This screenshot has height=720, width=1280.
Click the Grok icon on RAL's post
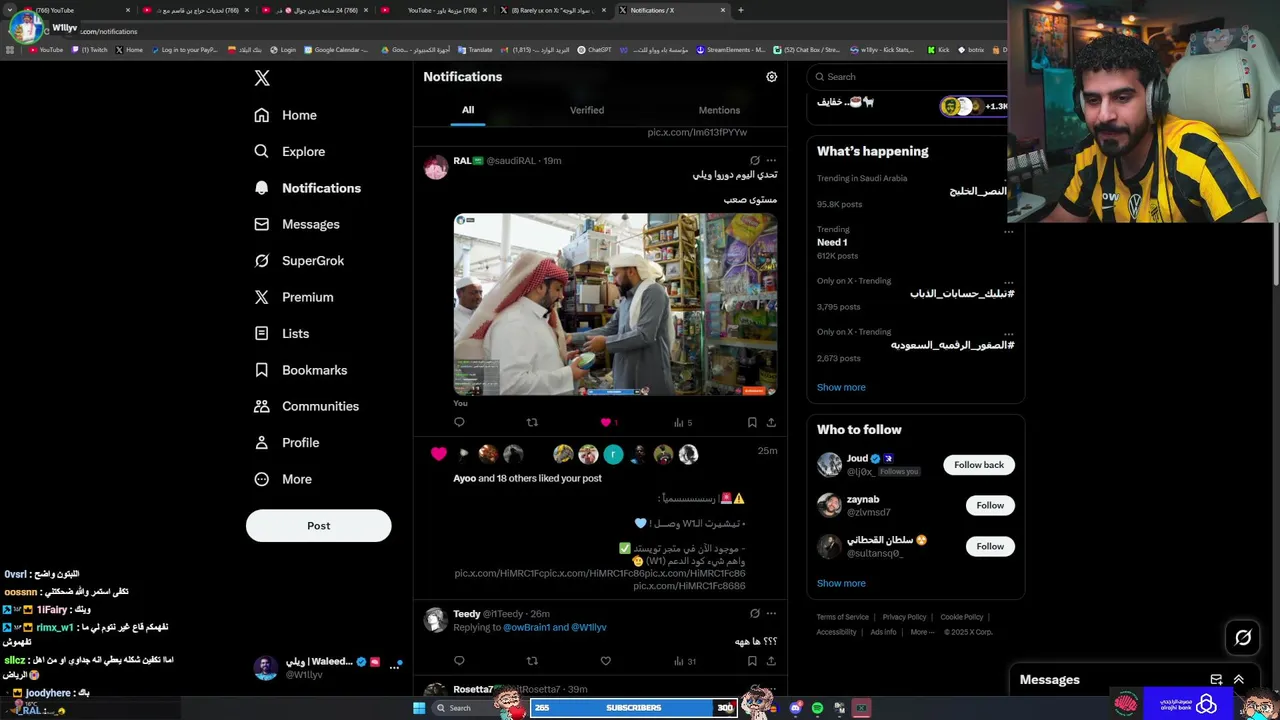(755, 160)
